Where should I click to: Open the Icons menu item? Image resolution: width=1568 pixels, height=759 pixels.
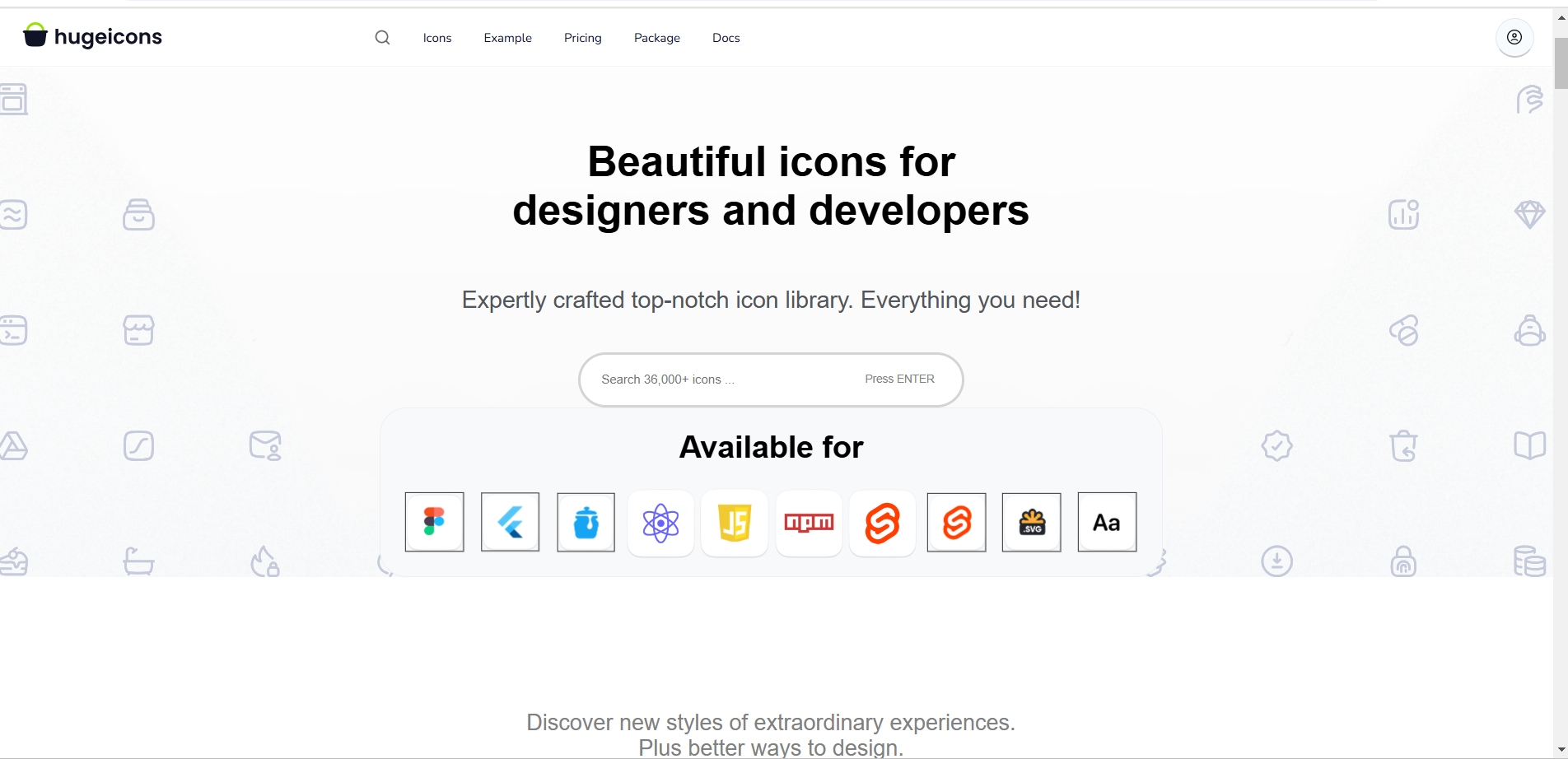(x=437, y=38)
